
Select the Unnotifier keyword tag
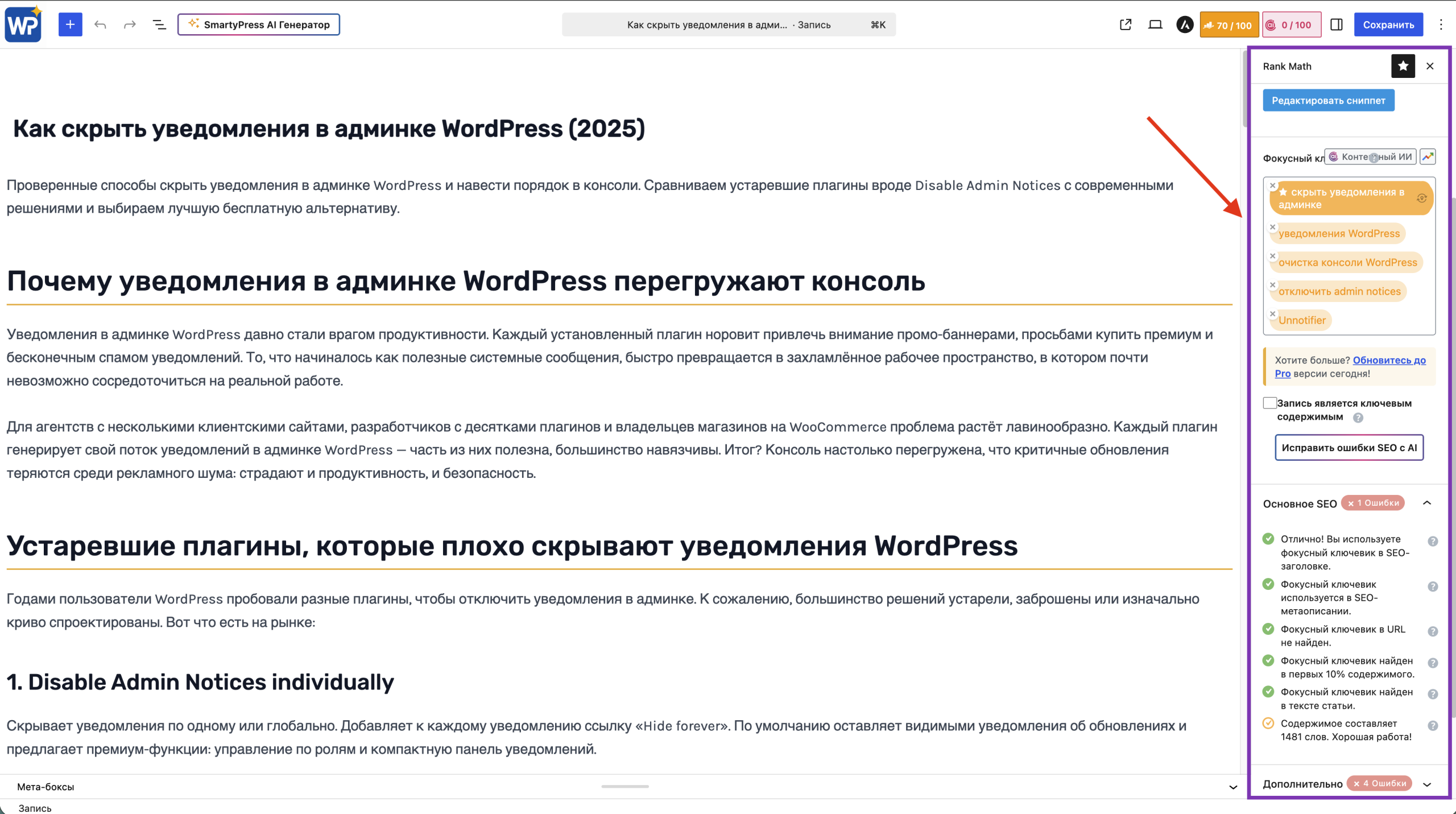[1302, 320]
